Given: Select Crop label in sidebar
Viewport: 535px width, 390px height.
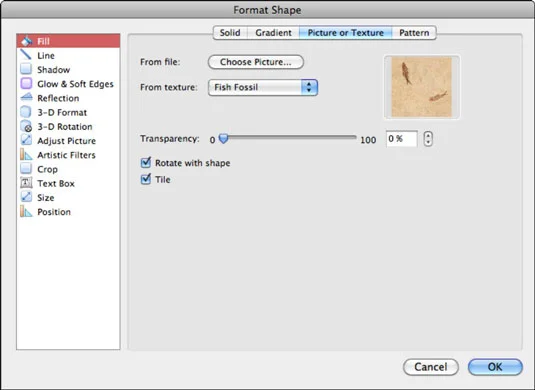Looking at the screenshot, I should (47, 169).
